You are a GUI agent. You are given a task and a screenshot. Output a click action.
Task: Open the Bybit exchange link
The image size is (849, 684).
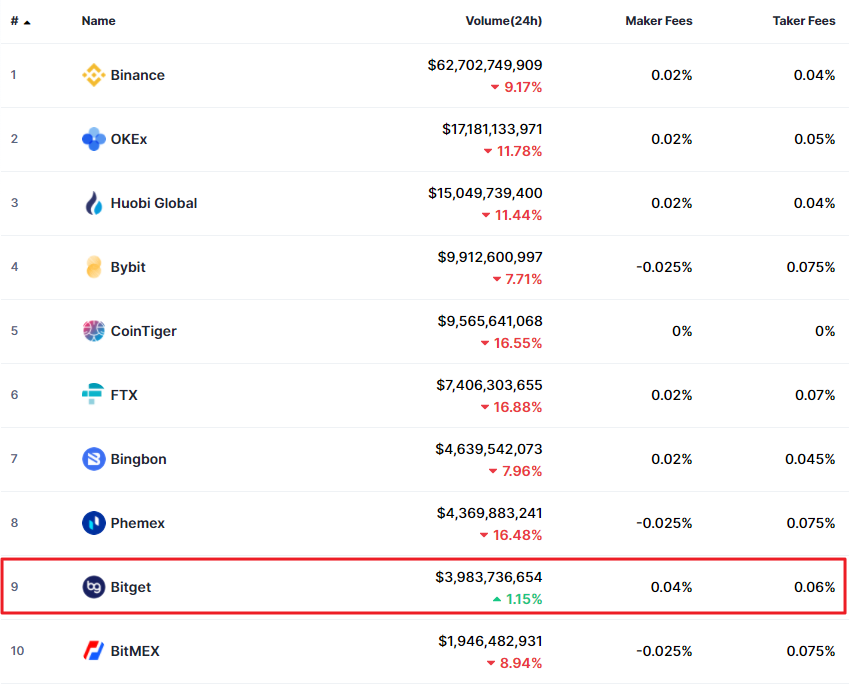click(x=128, y=268)
